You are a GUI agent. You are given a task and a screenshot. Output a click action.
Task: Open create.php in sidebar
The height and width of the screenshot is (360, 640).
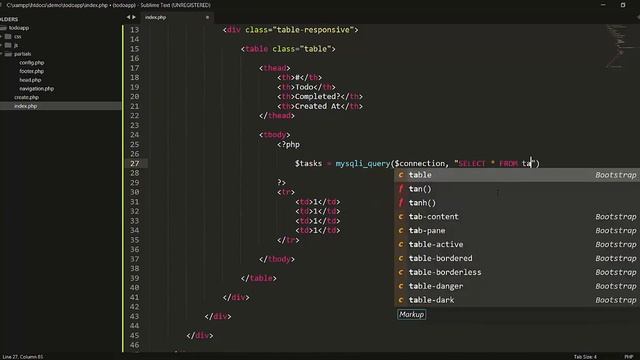coord(27,98)
